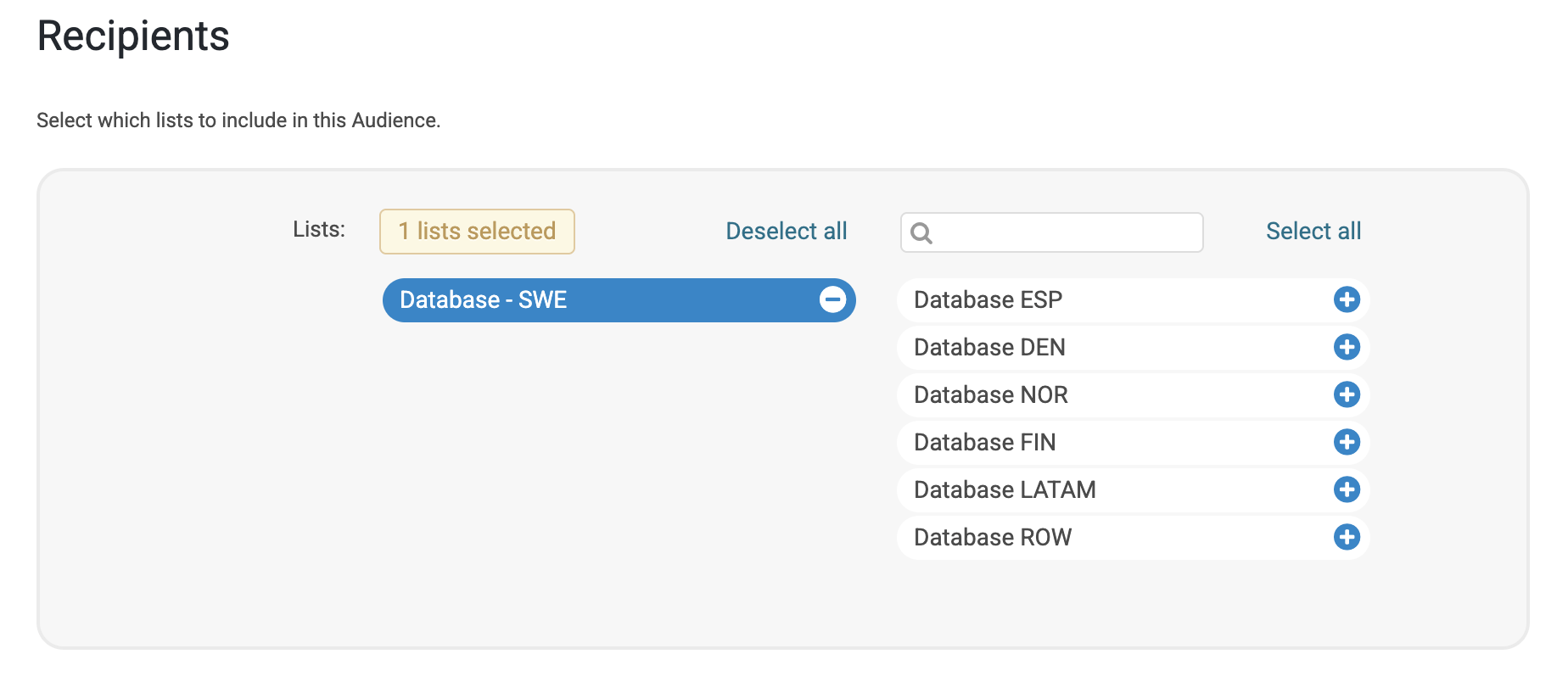The image size is (1568, 682).
Task: Add Database FIN using the plus icon
Action: pos(1347,442)
